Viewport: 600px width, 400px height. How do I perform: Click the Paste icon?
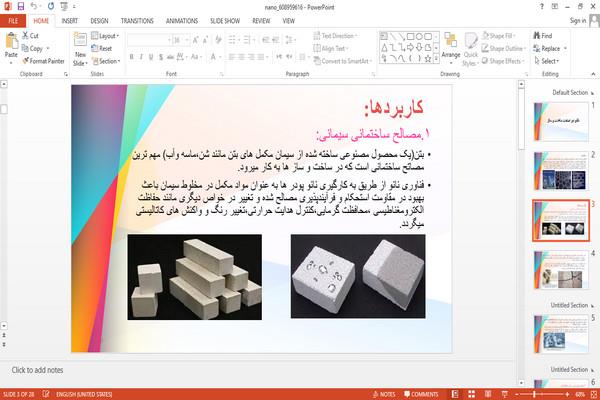click(11, 42)
